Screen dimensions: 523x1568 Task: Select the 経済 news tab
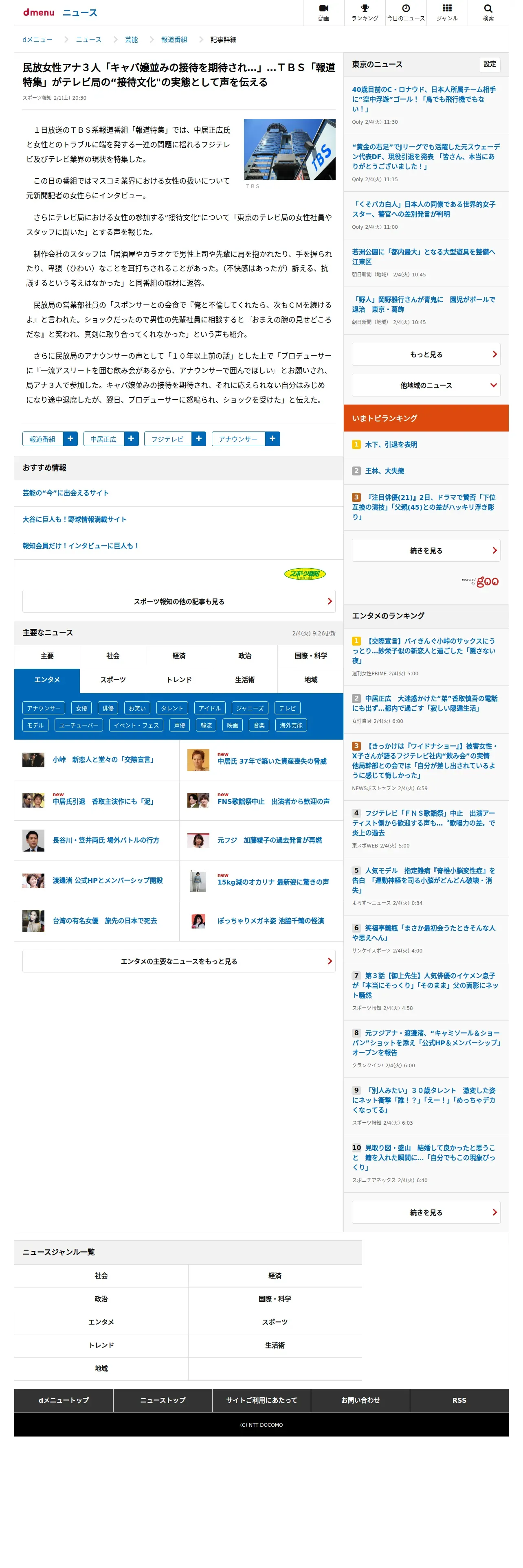(178, 655)
